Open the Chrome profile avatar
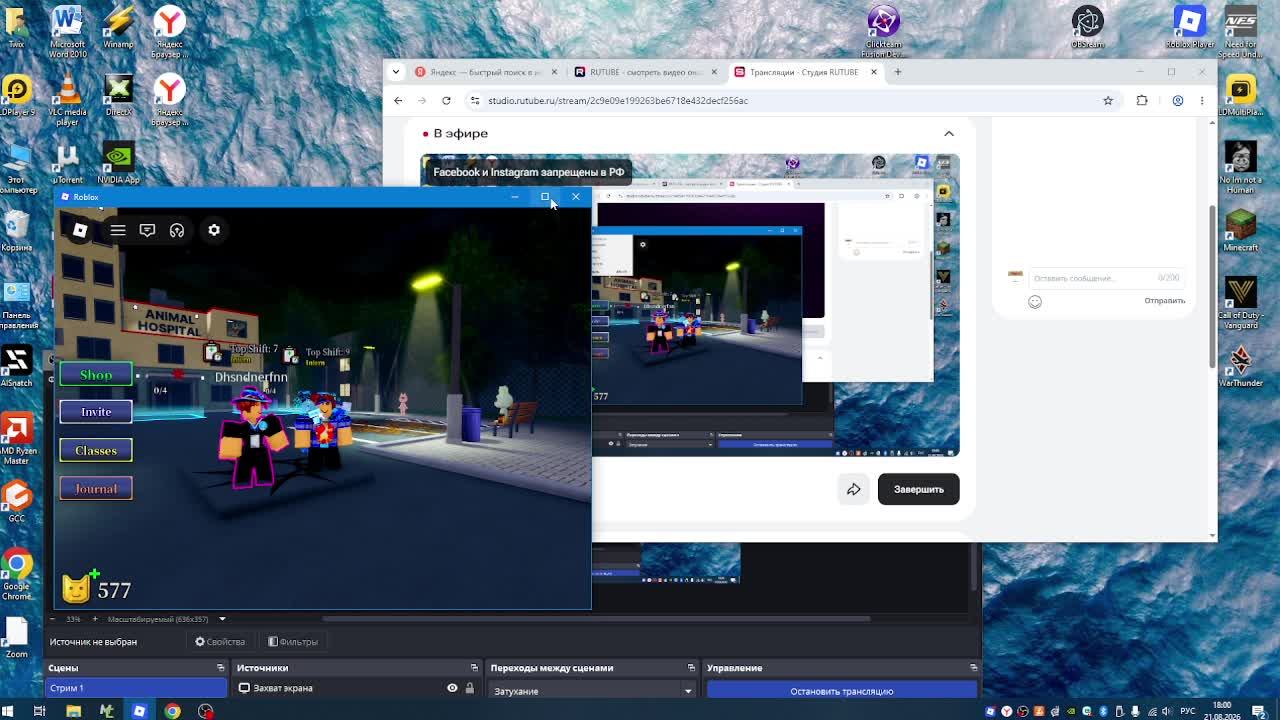Viewport: 1280px width, 720px height. pos(1178,100)
